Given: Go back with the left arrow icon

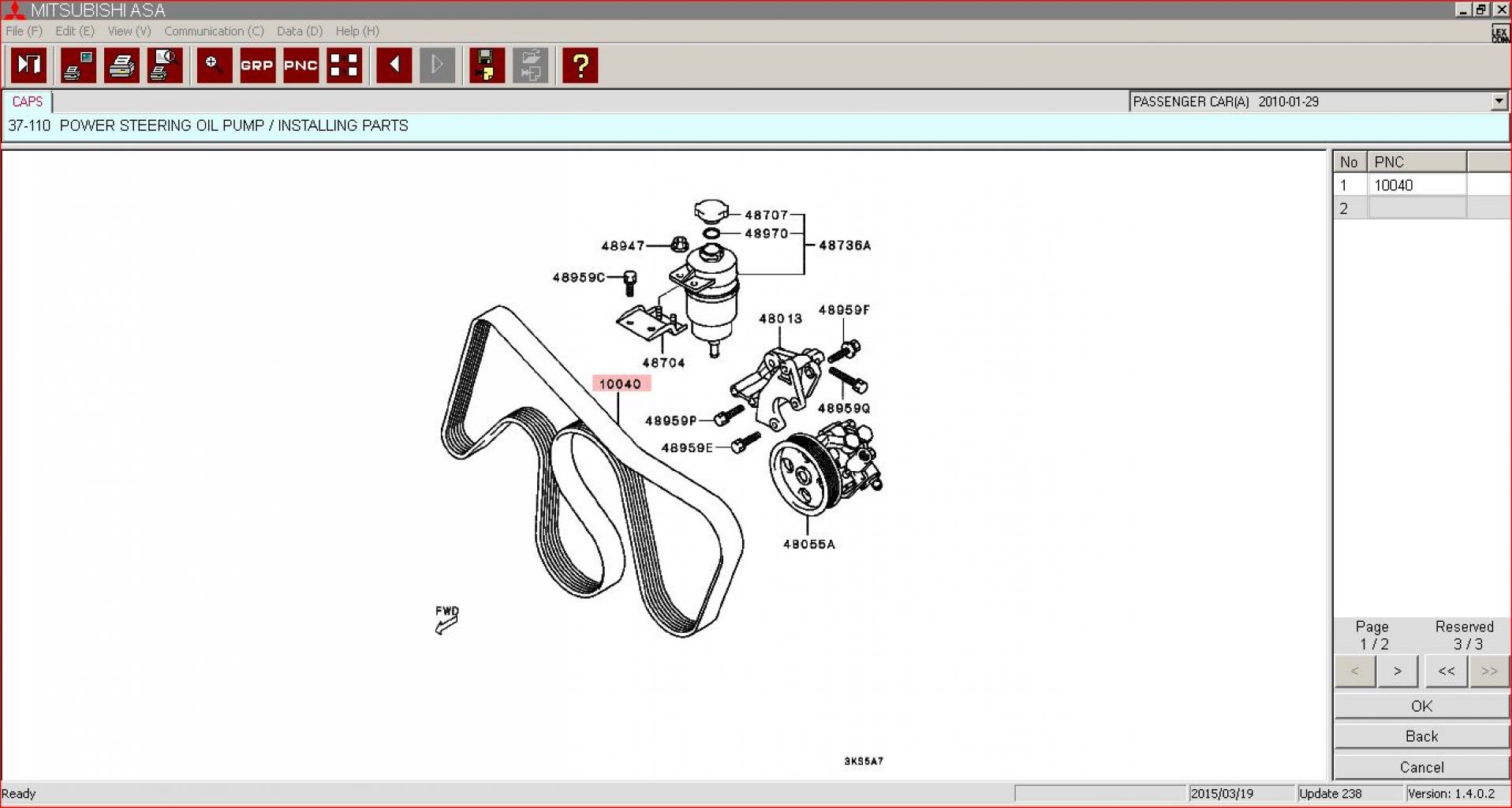Looking at the screenshot, I should coord(394,65).
